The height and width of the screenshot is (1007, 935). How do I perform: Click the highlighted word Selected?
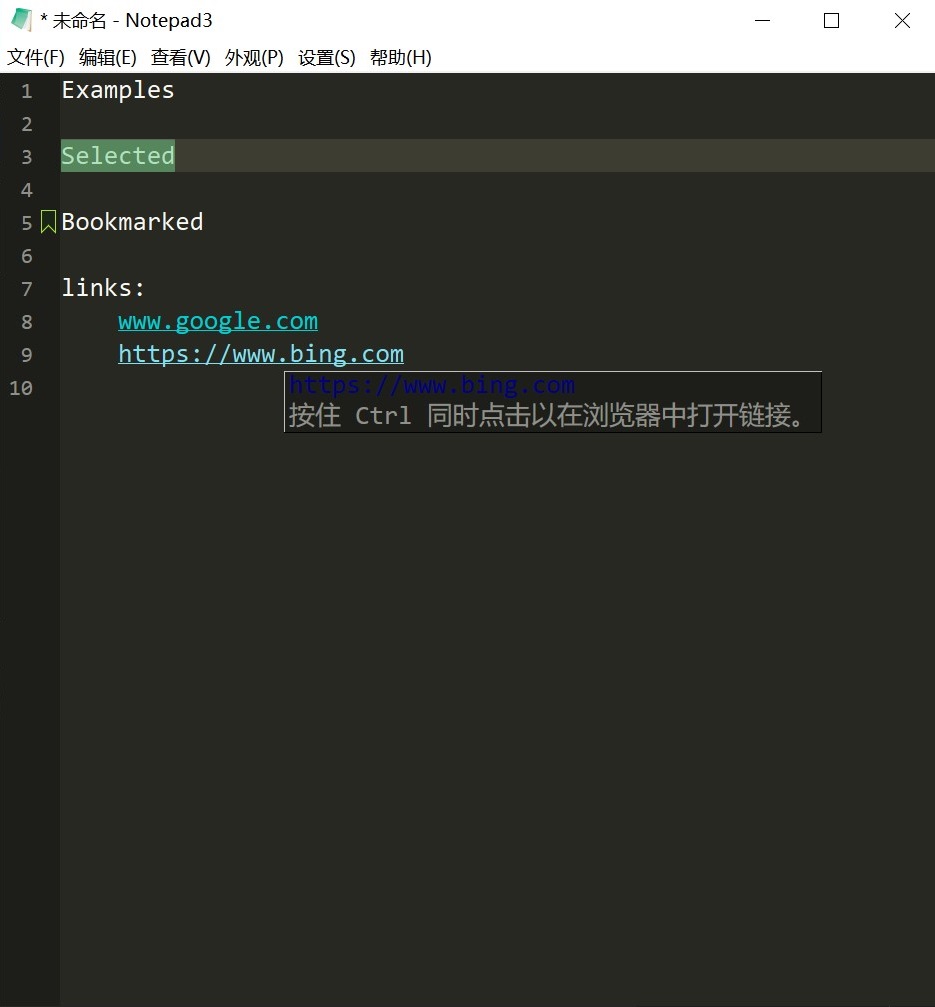tap(117, 156)
